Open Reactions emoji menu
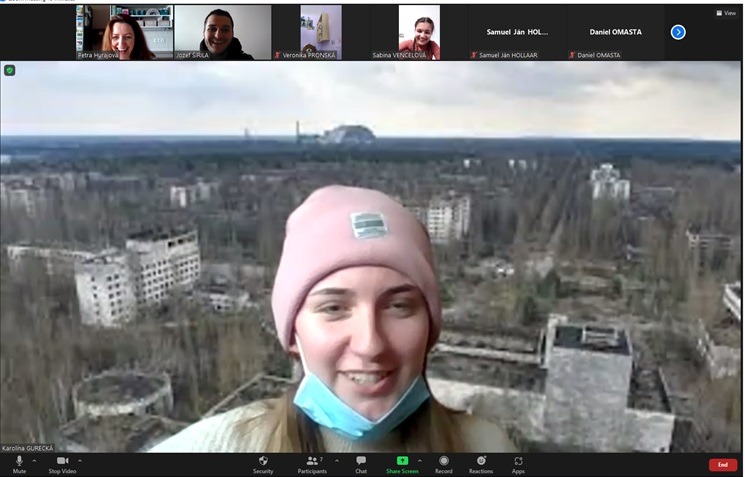 click(481, 464)
